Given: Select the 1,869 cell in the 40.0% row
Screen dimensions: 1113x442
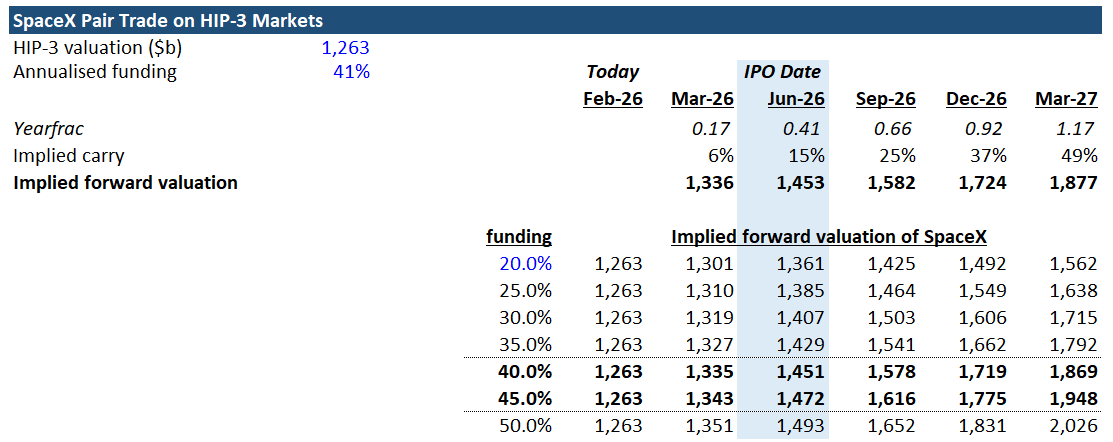Looking at the screenshot, I should (x=1073, y=372).
